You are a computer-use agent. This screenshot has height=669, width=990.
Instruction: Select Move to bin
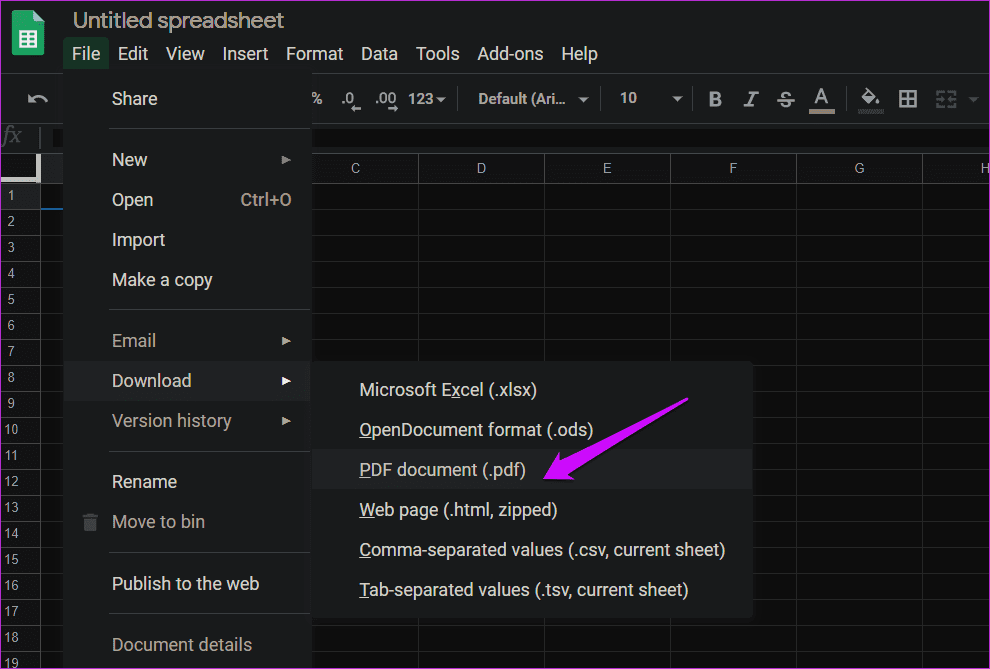coord(187,522)
